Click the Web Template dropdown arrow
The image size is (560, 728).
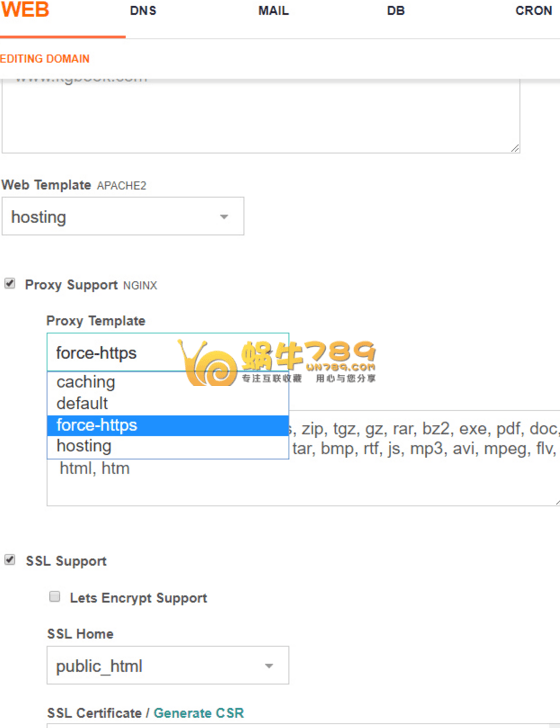[224, 217]
